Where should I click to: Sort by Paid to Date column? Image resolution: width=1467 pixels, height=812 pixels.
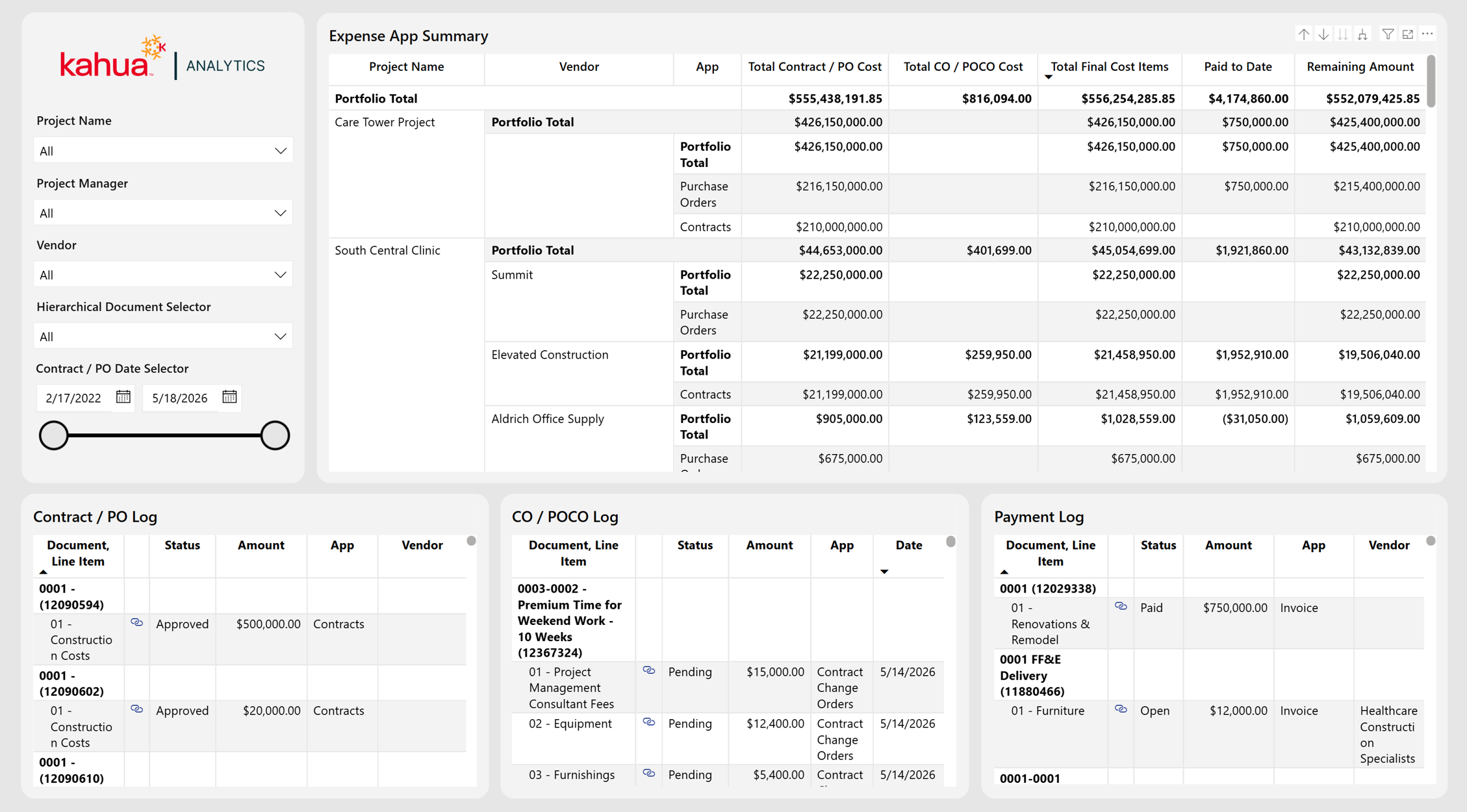pos(1238,67)
